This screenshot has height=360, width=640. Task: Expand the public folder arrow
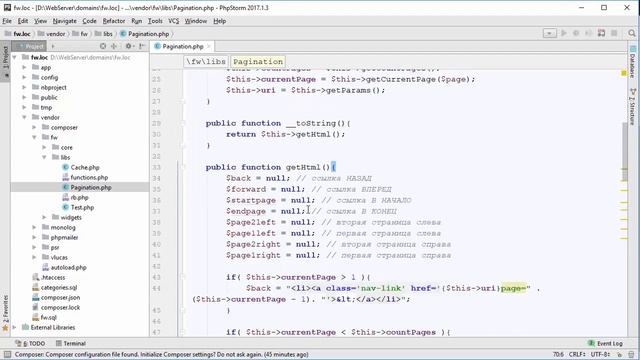[24, 97]
